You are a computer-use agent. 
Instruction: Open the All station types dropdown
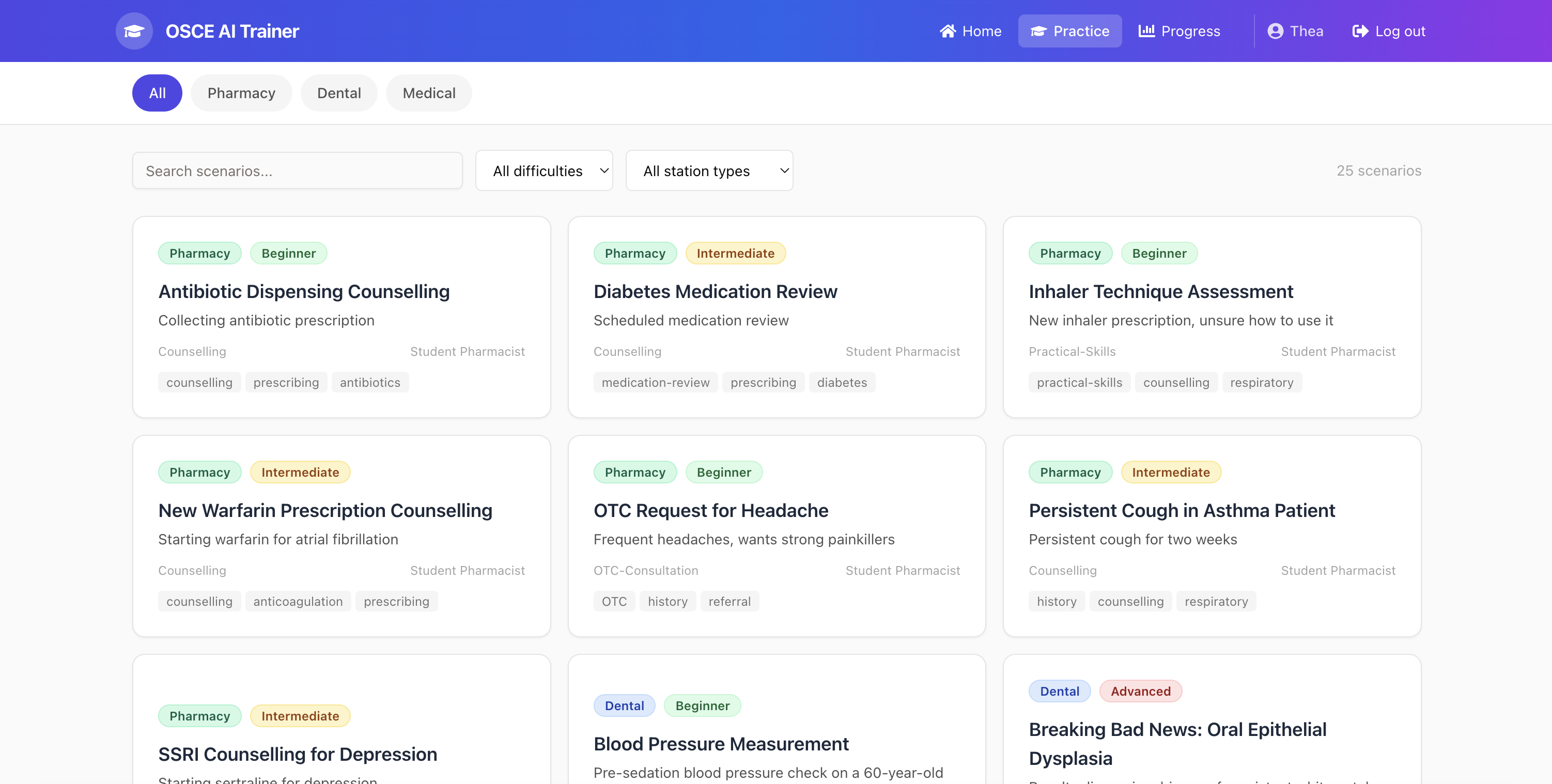709,170
